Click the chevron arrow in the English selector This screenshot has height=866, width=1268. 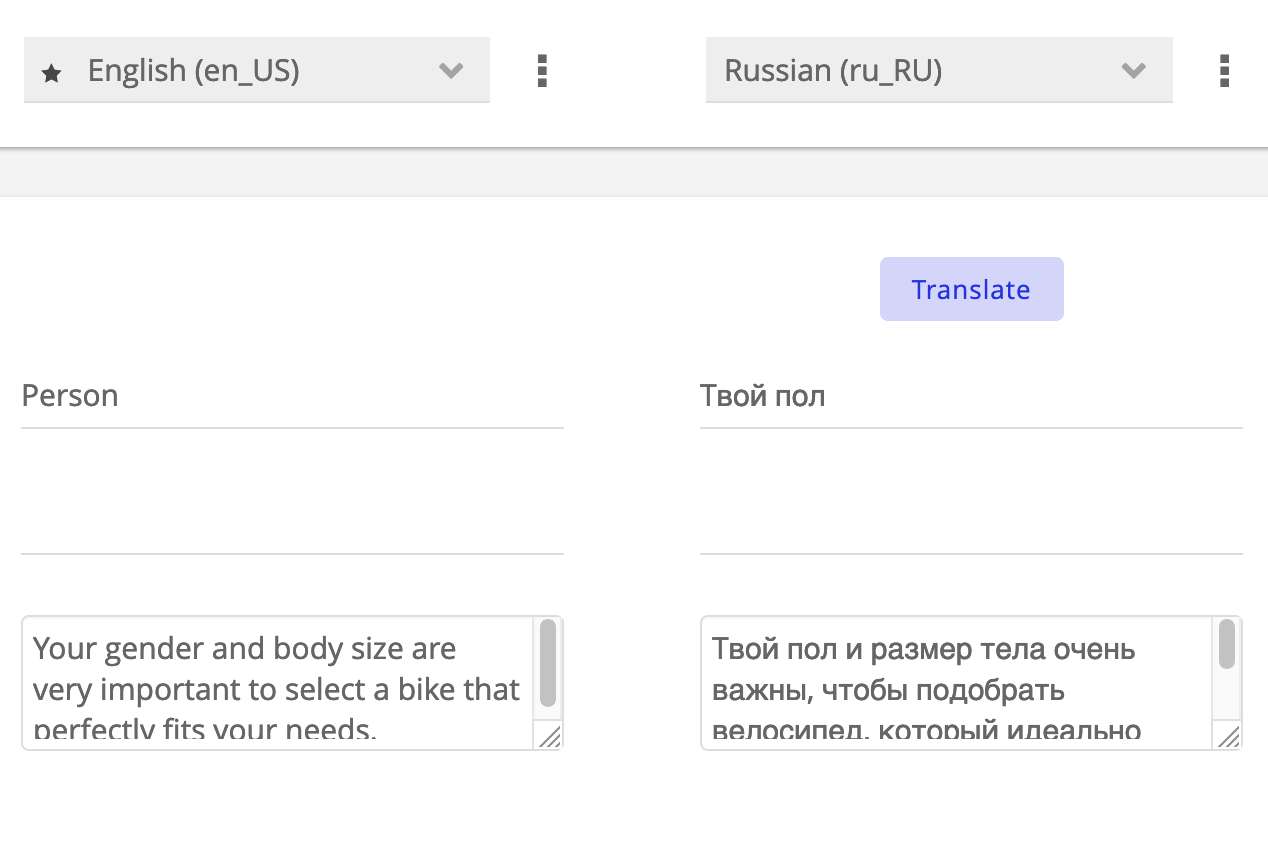(452, 71)
